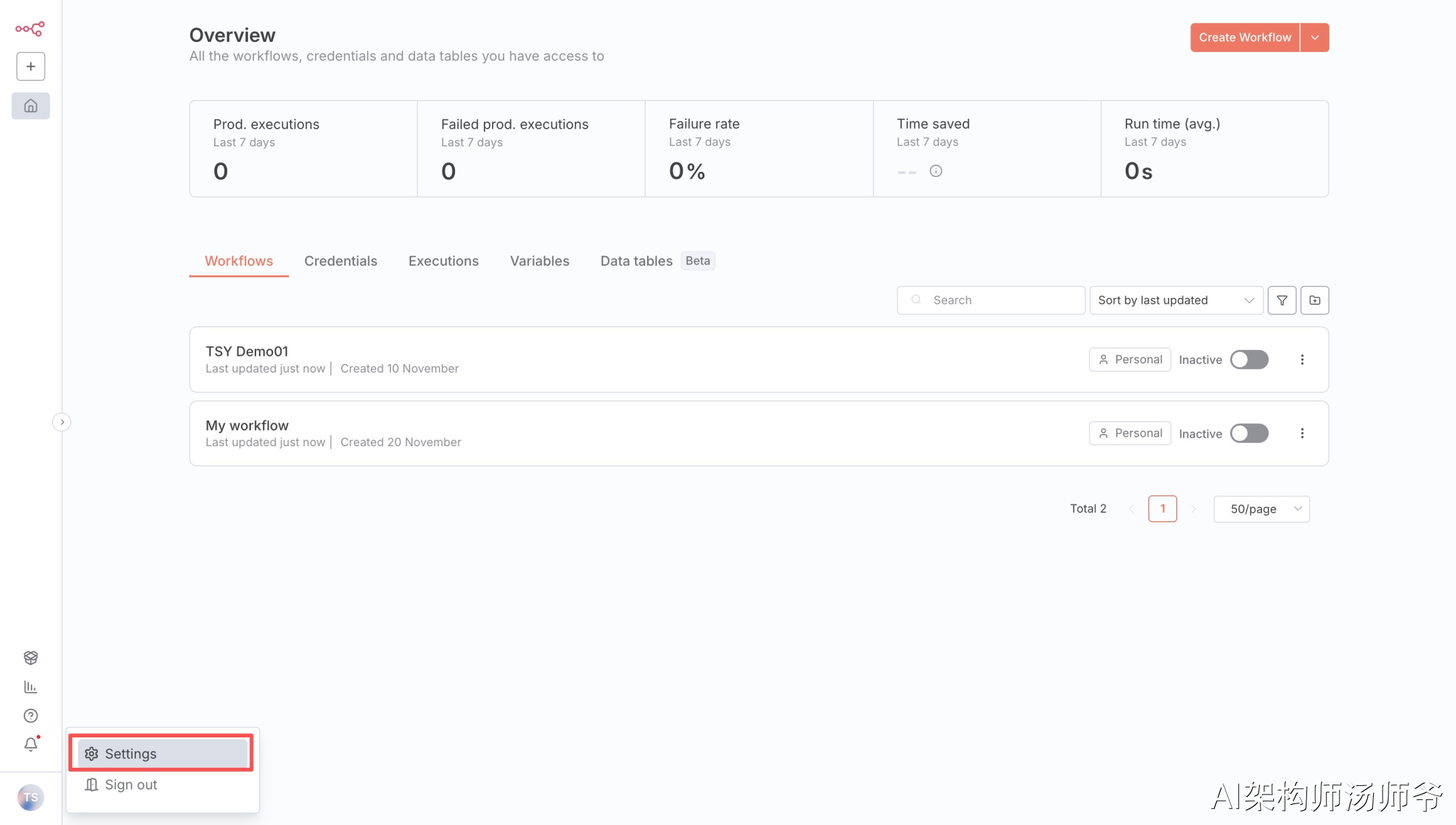Open the home Overview sidebar icon

click(30, 106)
